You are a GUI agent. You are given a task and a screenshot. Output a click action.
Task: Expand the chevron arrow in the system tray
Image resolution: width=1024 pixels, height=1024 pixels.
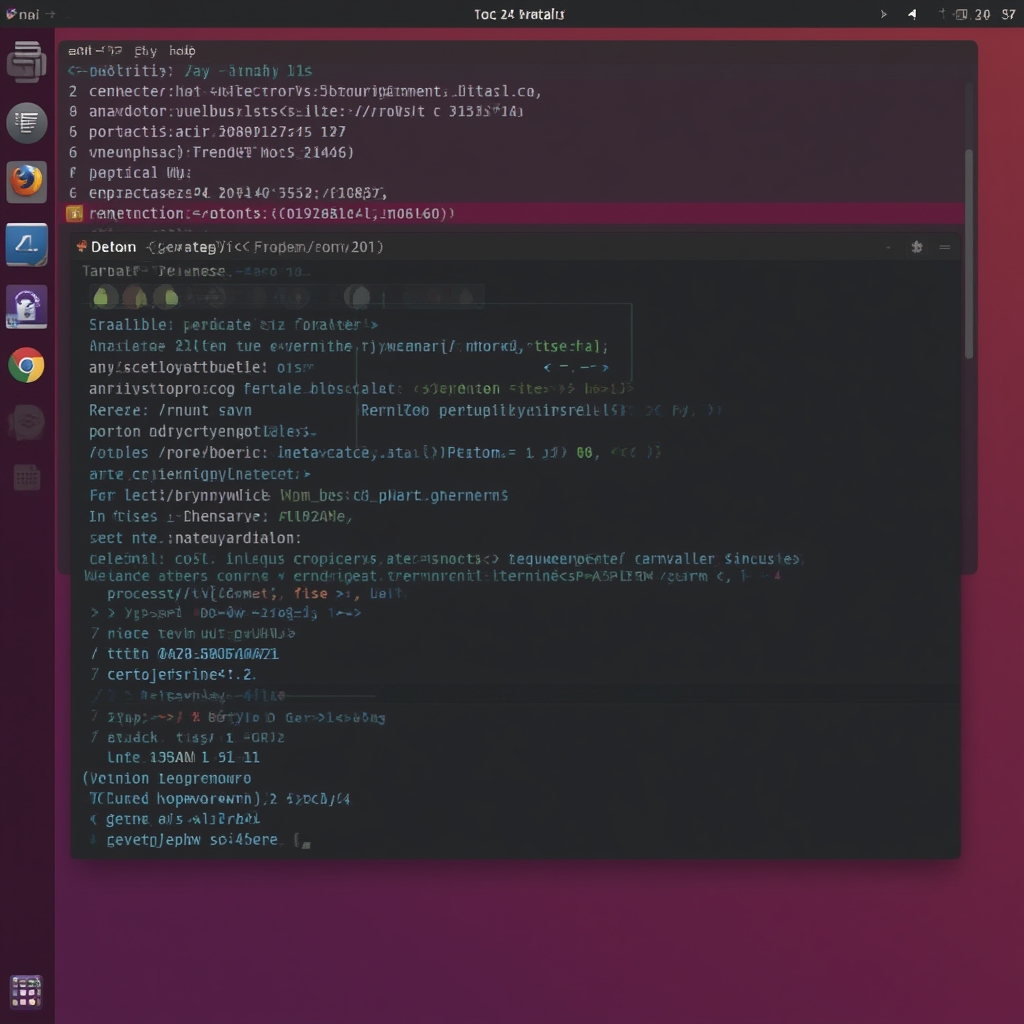[884, 14]
